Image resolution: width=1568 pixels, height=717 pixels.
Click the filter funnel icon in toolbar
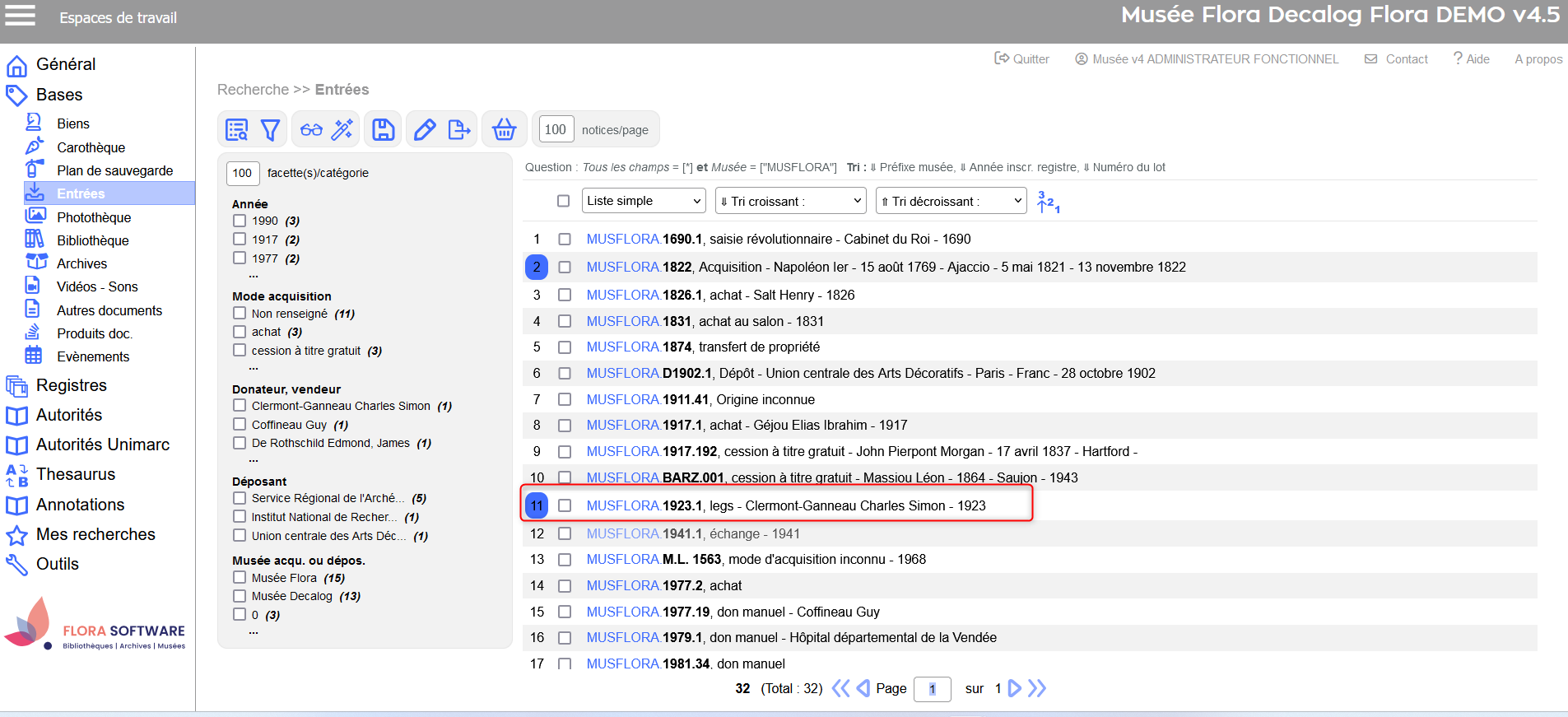tap(270, 129)
